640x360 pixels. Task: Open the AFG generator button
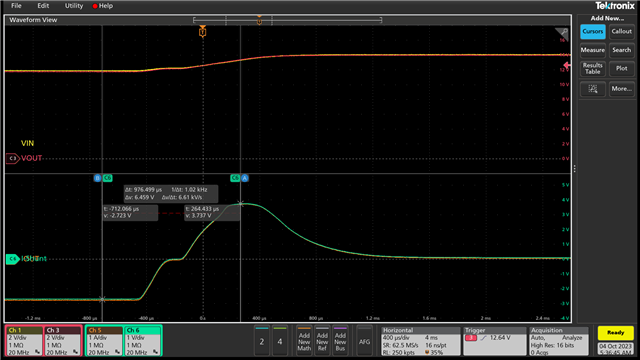(364, 341)
